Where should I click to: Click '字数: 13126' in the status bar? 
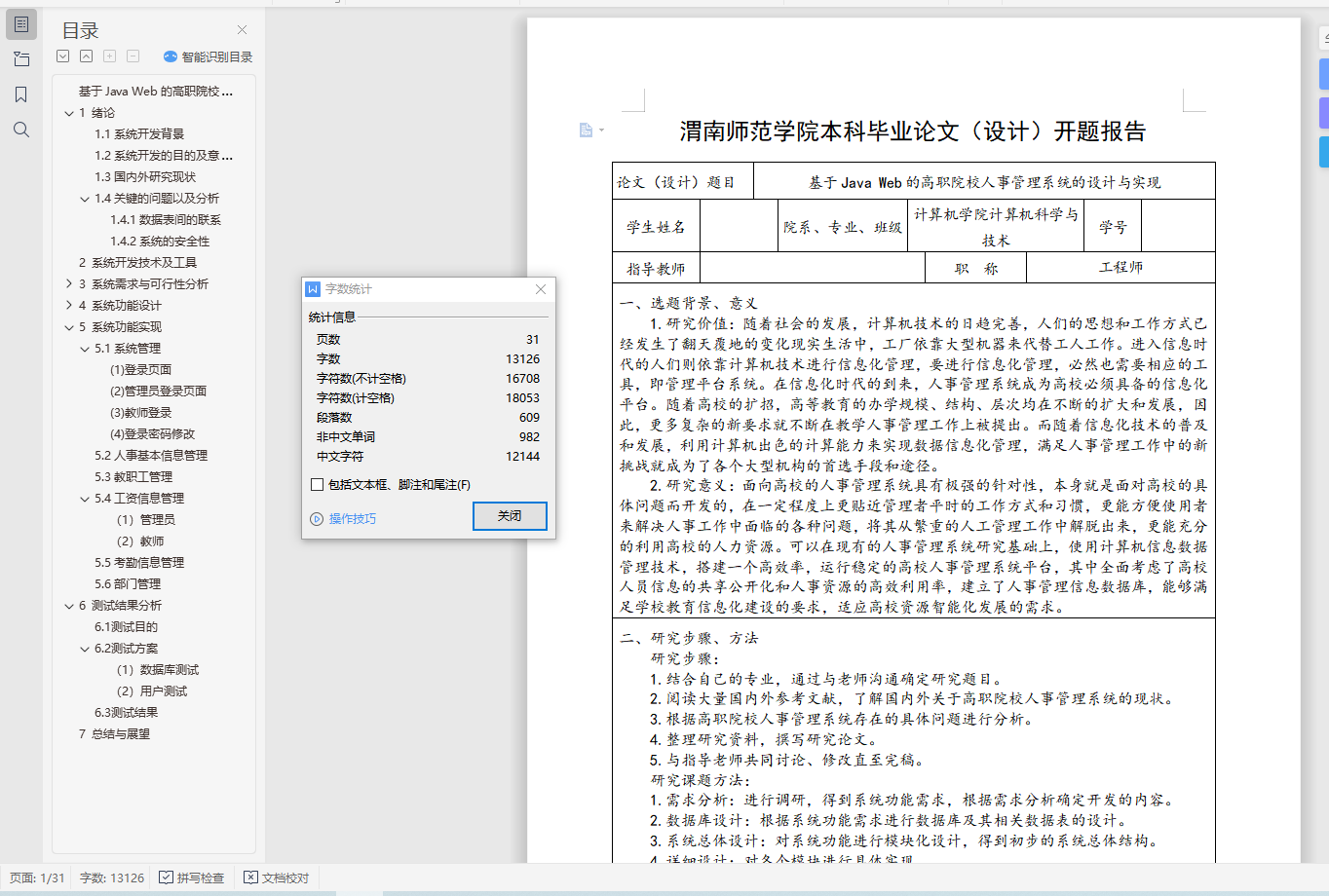pyautogui.click(x=112, y=877)
